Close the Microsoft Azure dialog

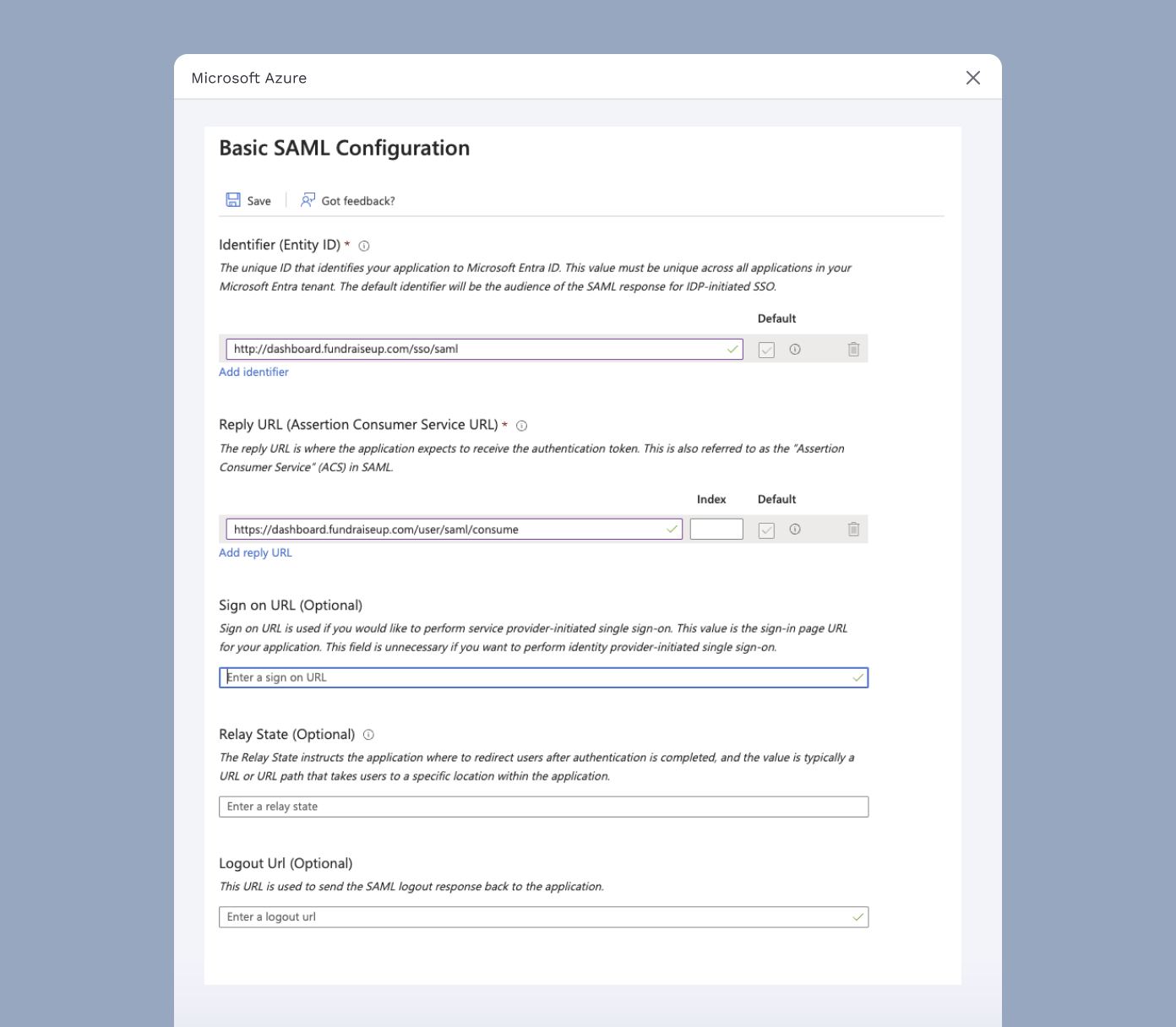pos(973,78)
